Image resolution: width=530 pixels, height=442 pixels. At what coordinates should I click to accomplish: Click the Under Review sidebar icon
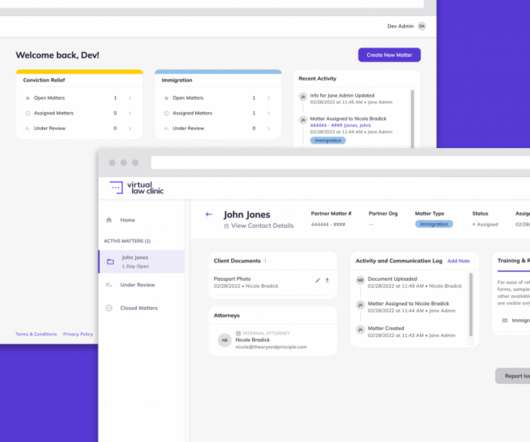coord(109,285)
